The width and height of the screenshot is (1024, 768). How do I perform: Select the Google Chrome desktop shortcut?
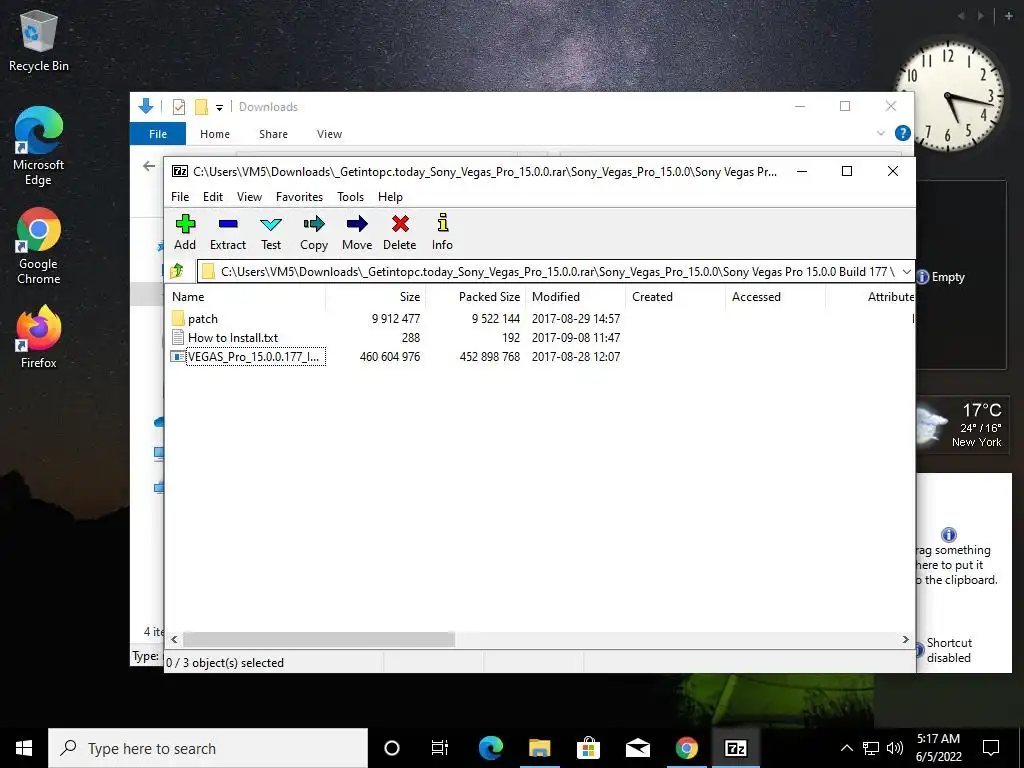tap(39, 247)
